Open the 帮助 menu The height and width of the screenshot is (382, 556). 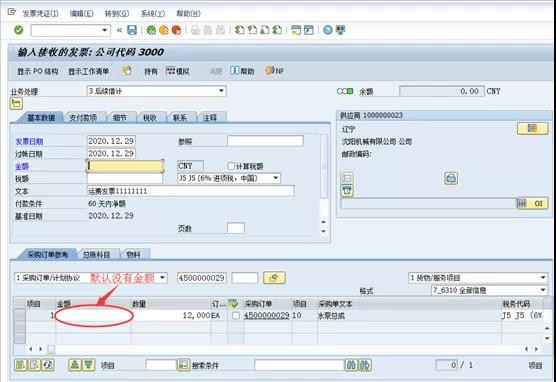click(x=188, y=13)
